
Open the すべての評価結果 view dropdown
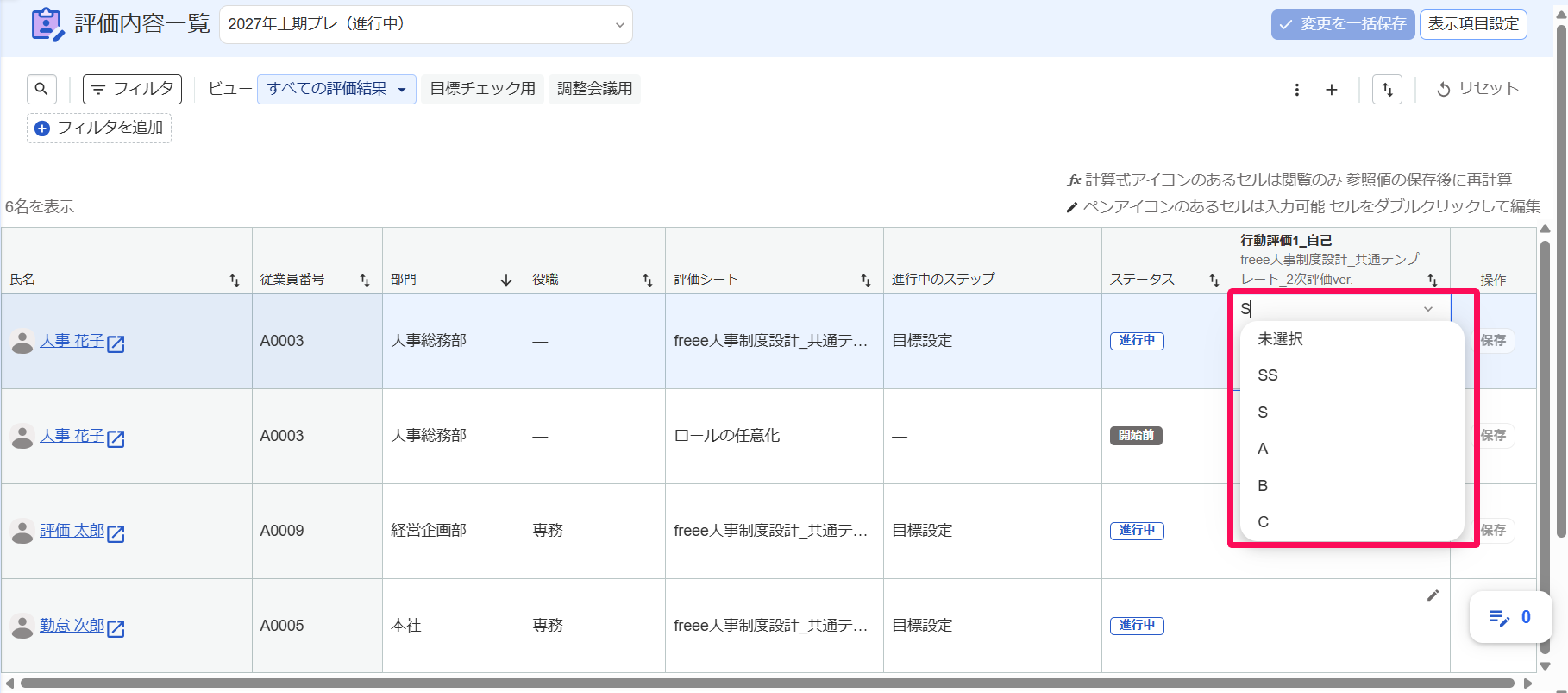[336, 89]
